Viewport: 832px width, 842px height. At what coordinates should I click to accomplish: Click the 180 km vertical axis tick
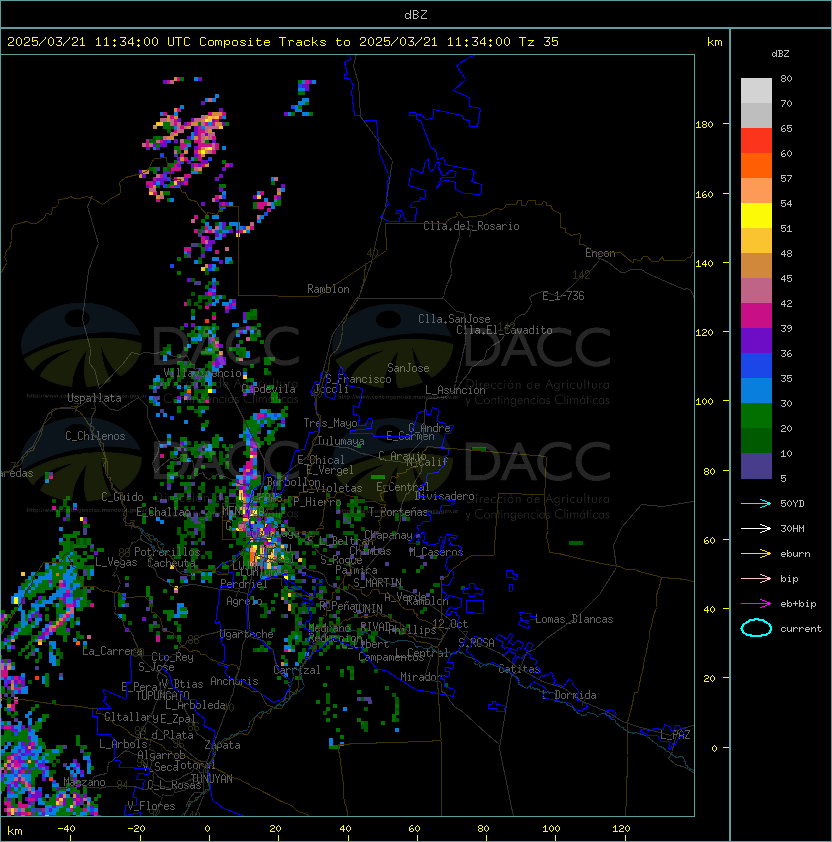pos(704,125)
